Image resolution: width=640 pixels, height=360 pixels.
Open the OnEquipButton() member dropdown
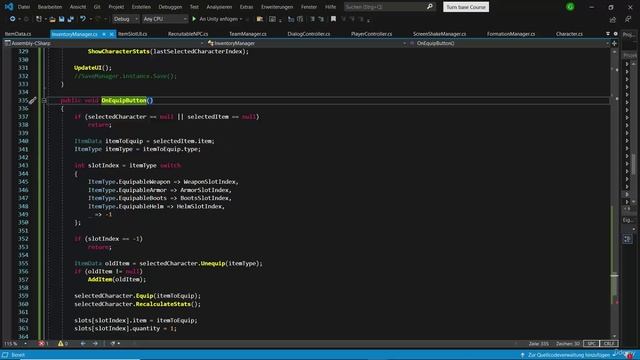click(x=509, y=43)
